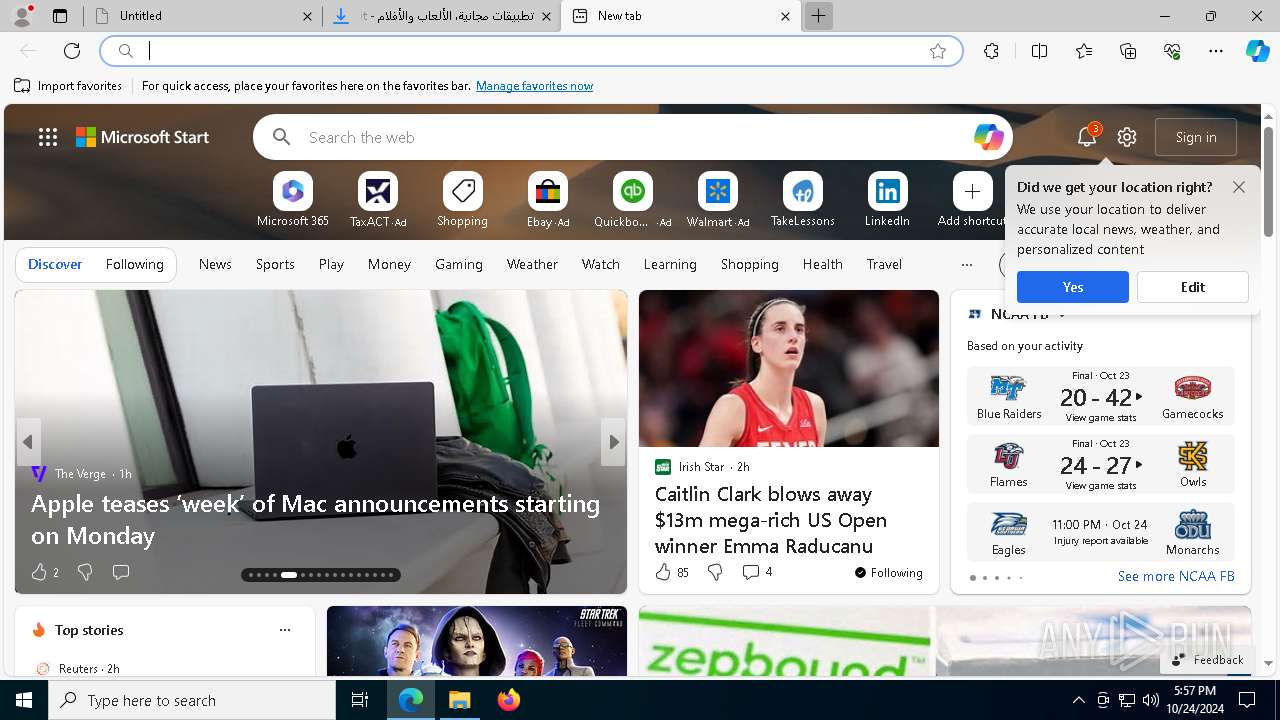Focus the Edge address bar
This screenshot has height=720, width=1280.
tap(530, 51)
